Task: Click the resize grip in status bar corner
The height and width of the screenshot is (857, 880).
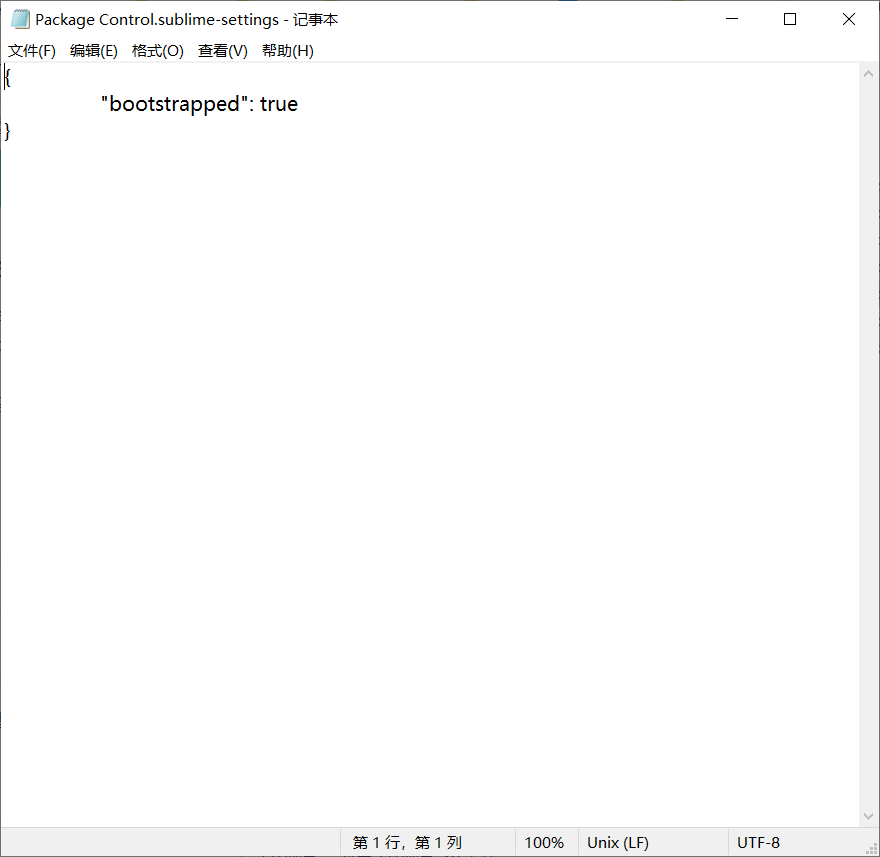Action: point(872,849)
